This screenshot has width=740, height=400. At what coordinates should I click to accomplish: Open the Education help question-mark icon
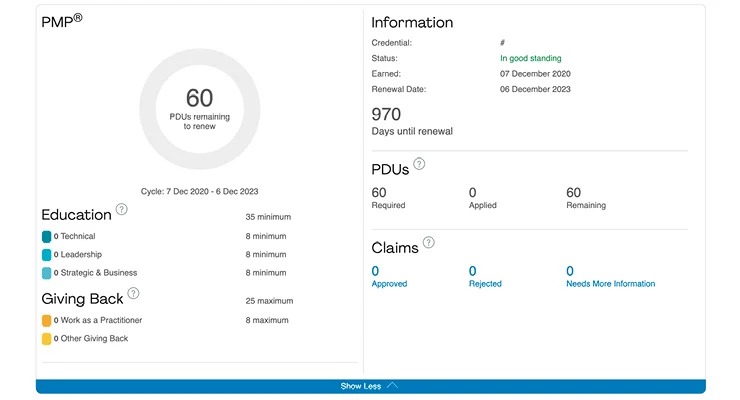pyautogui.click(x=121, y=209)
